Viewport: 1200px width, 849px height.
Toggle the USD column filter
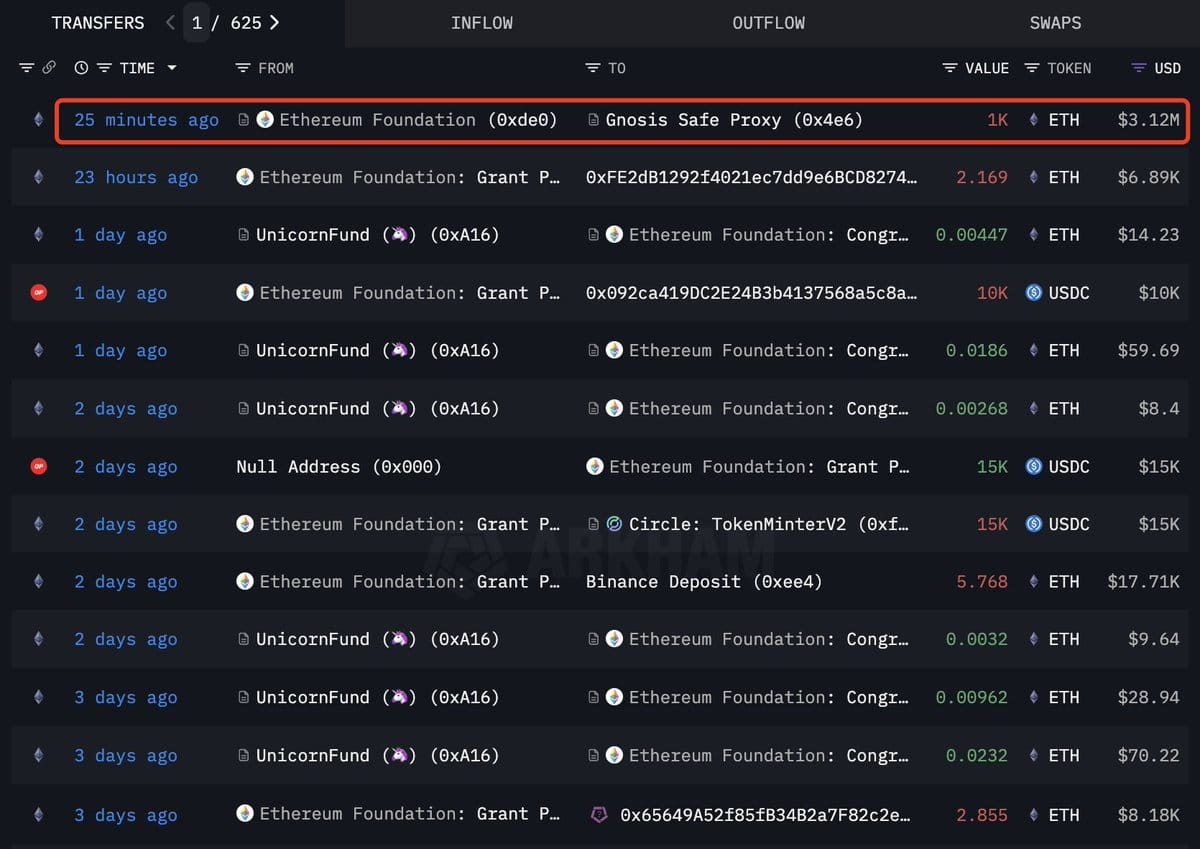tap(1138, 68)
